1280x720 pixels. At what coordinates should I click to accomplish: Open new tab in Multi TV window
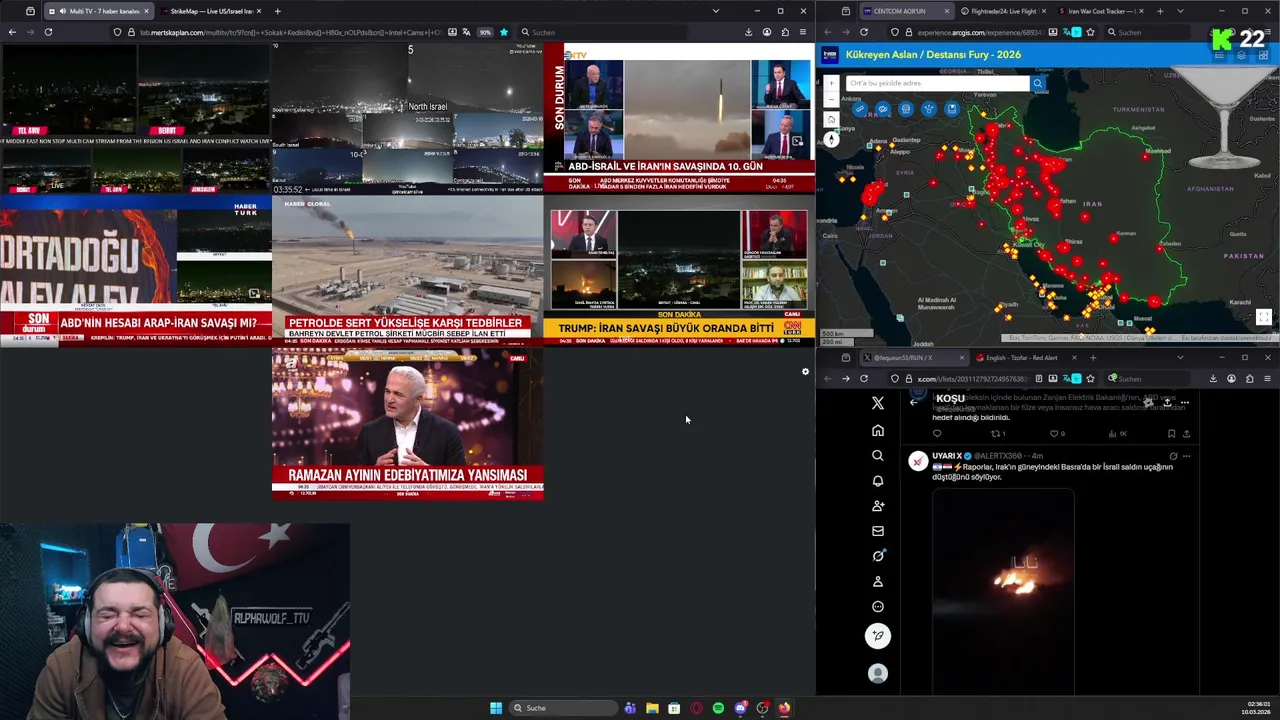coord(277,11)
